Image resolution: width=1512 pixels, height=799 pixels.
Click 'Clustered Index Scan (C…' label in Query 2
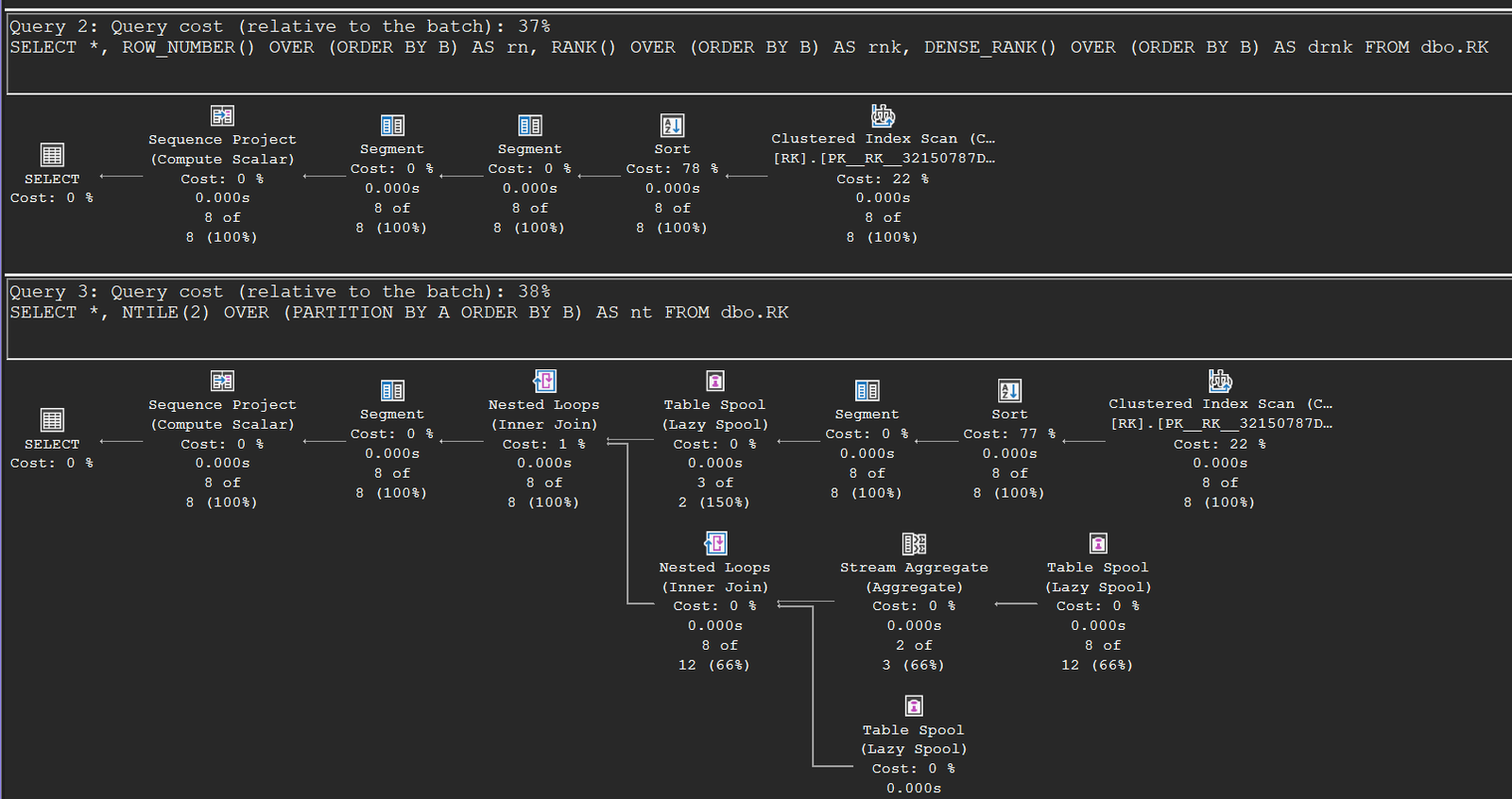coord(884,139)
